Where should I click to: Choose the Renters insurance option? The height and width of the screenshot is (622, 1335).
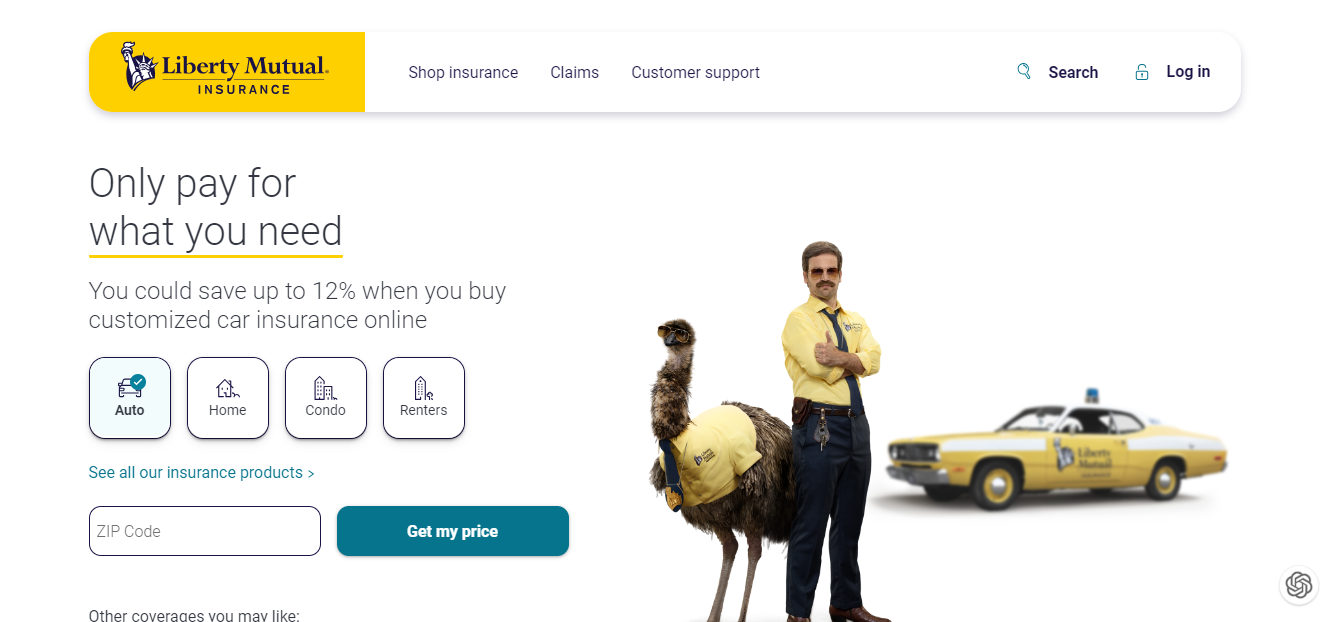tap(424, 398)
